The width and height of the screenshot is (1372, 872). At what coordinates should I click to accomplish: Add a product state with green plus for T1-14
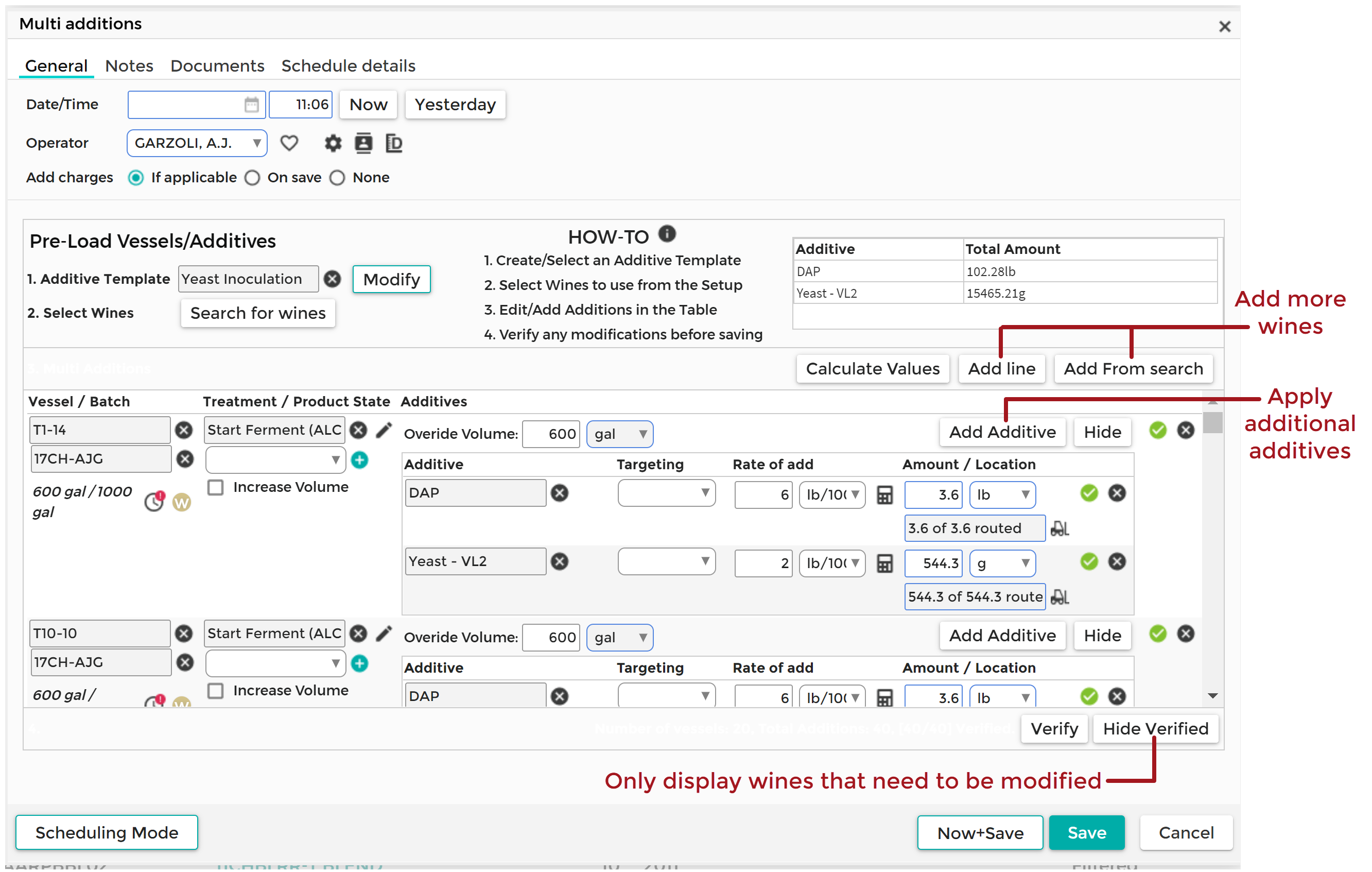359,460
